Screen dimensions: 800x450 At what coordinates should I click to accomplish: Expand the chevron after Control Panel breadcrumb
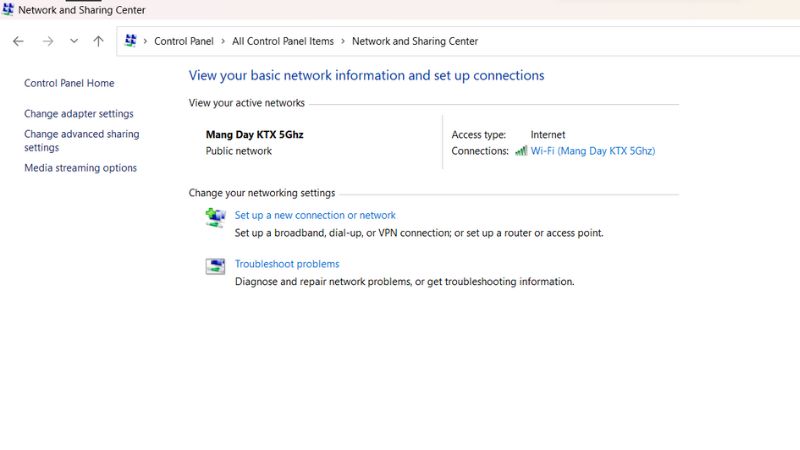click(222, 41)
